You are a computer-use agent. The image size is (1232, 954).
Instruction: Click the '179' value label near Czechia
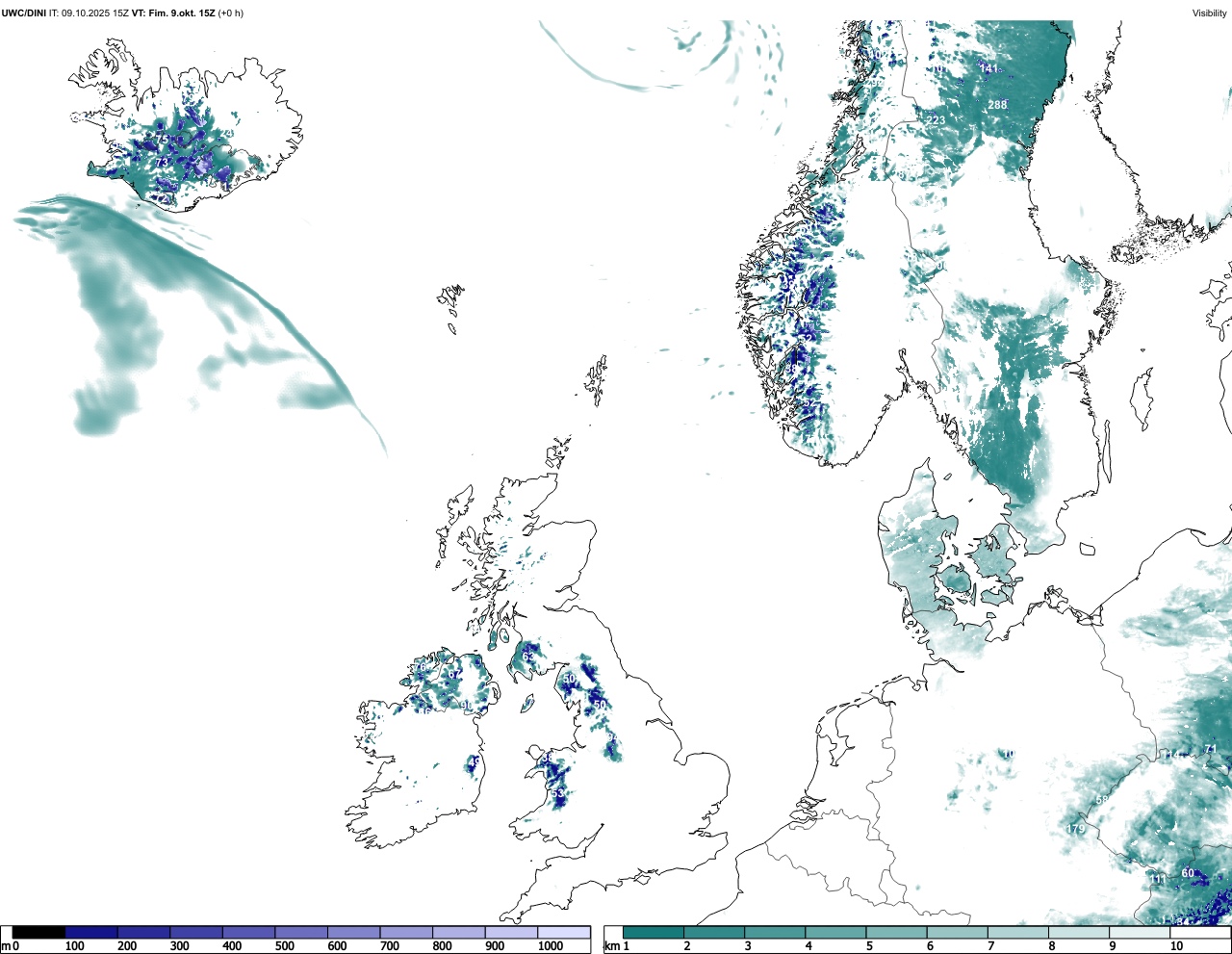click(1075, 829)
